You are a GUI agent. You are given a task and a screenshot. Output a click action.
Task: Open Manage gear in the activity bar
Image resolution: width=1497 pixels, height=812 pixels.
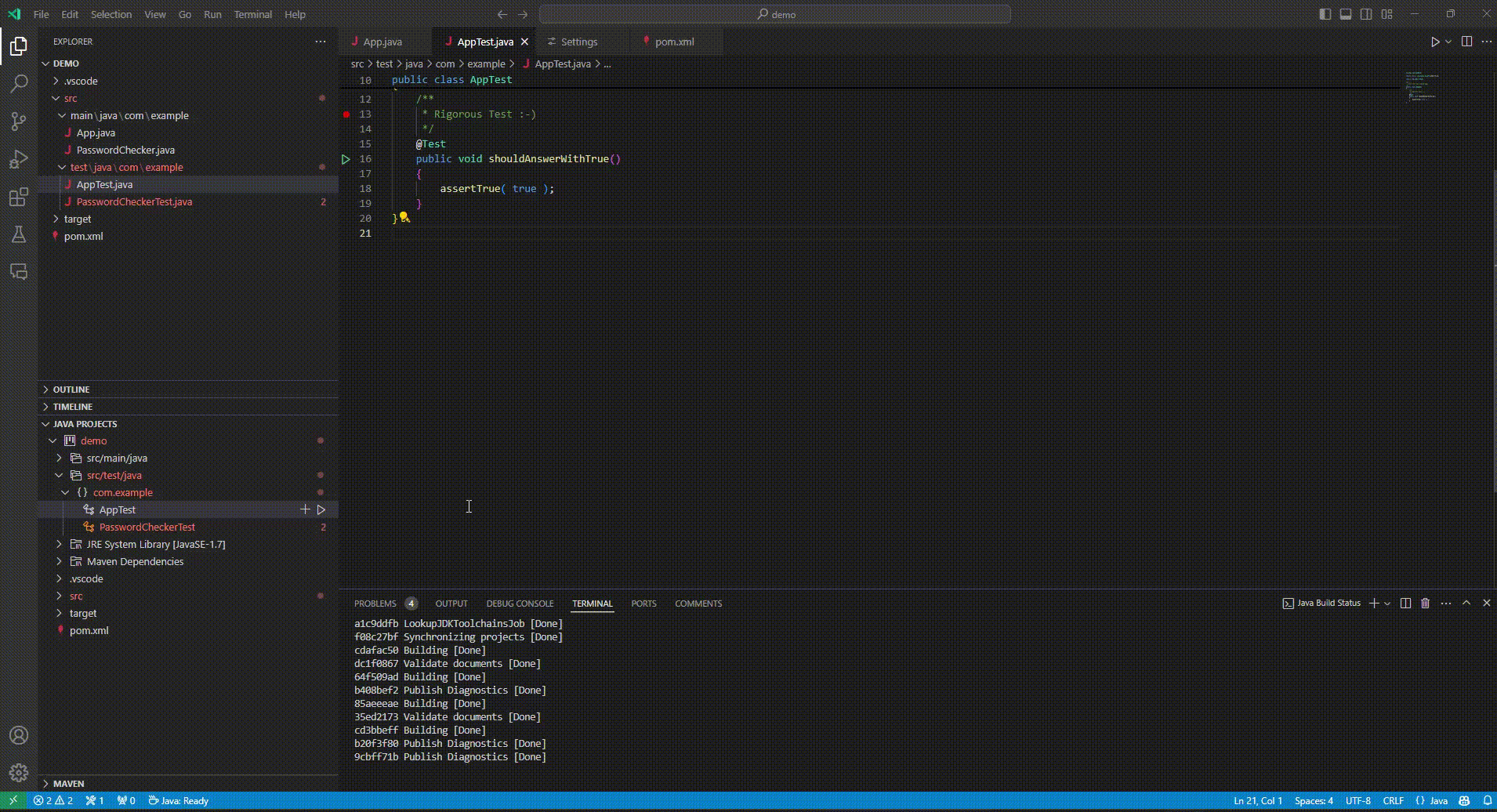(x=19, y=773)
